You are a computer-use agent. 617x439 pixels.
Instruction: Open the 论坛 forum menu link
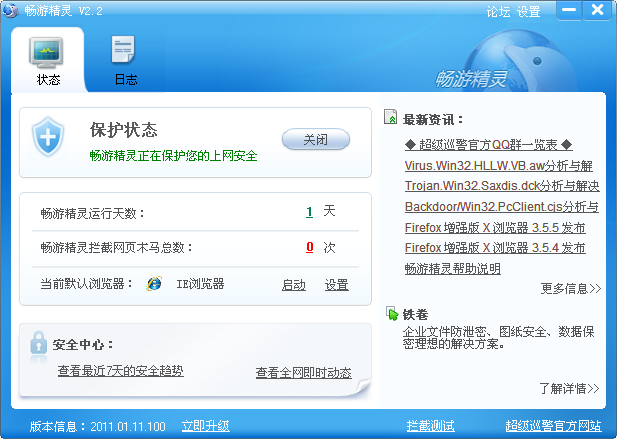pos(498,12)
